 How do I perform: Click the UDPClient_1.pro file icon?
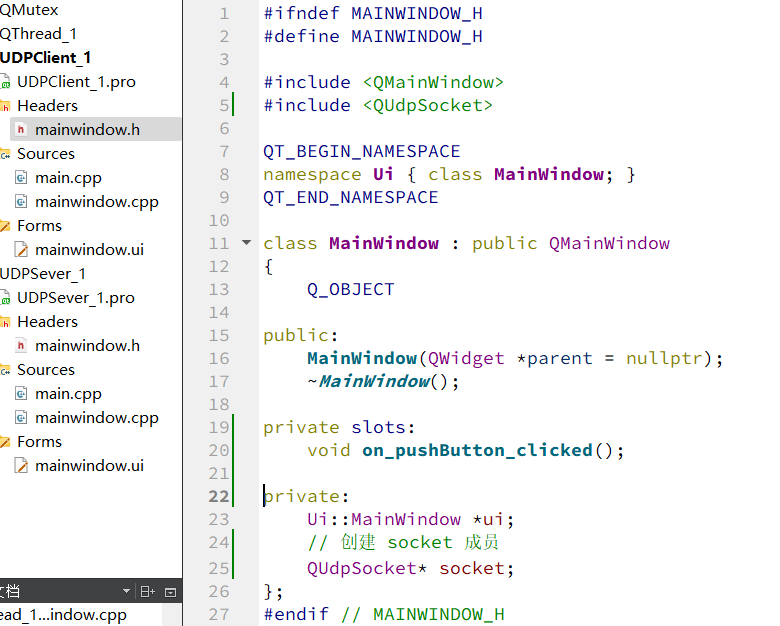click(x=5, y=82)
